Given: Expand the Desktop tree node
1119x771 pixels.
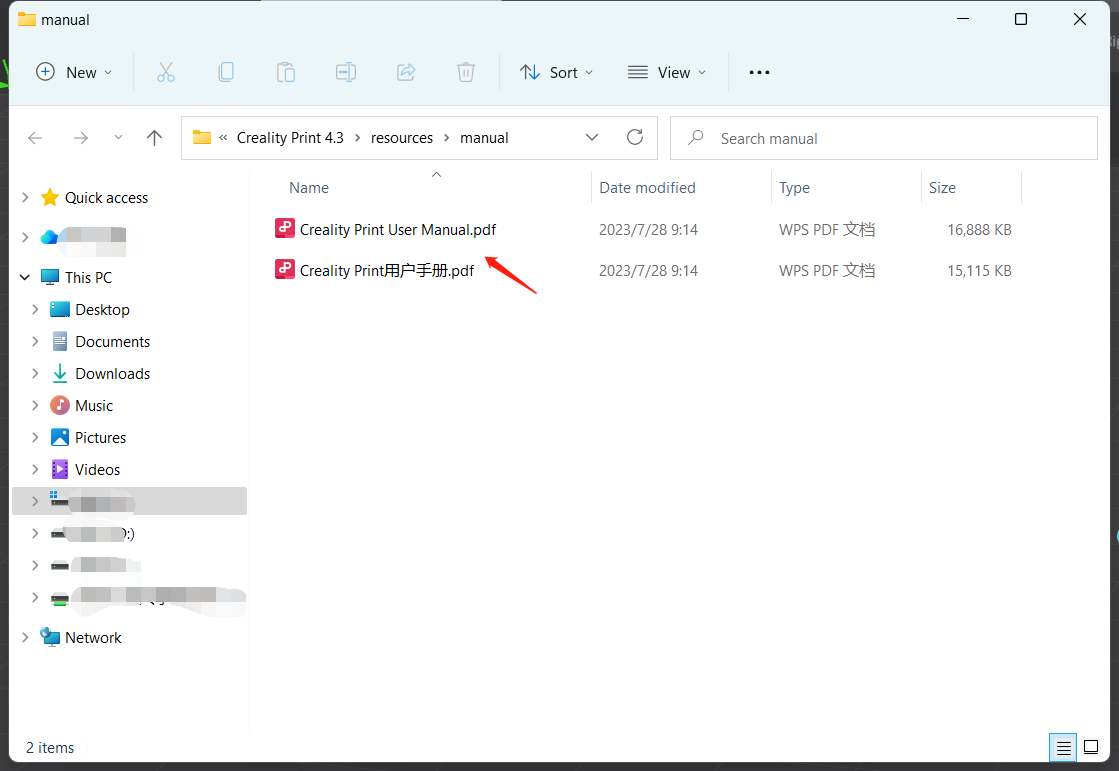Looking at the screenshot, I should 35,309.
